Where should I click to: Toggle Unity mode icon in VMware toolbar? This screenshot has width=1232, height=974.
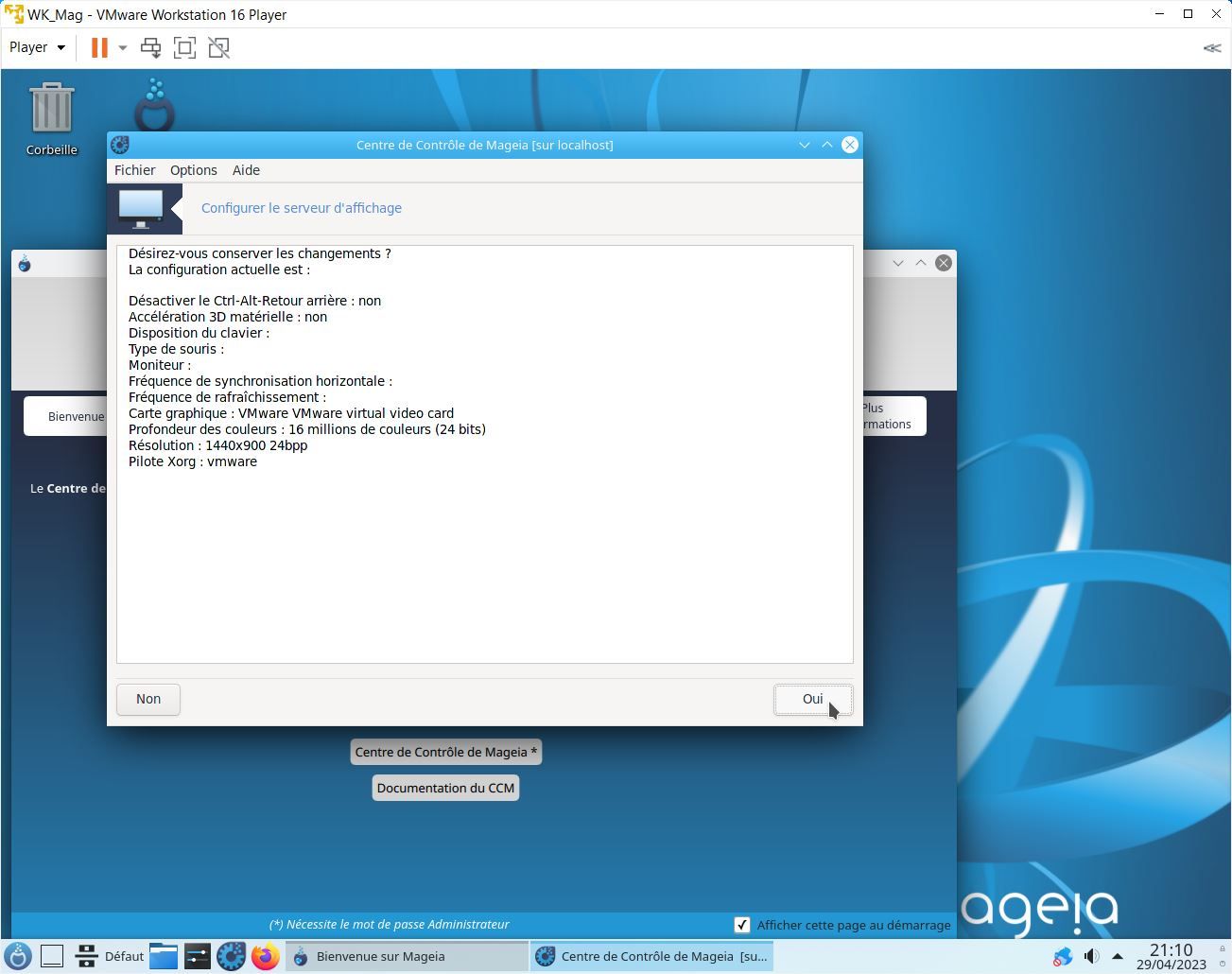218,47
